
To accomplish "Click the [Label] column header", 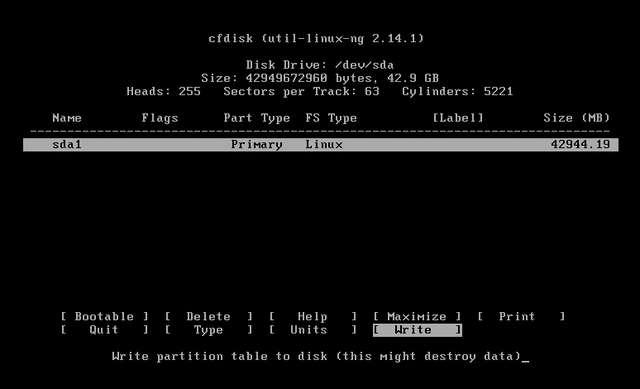I will 458,118.
